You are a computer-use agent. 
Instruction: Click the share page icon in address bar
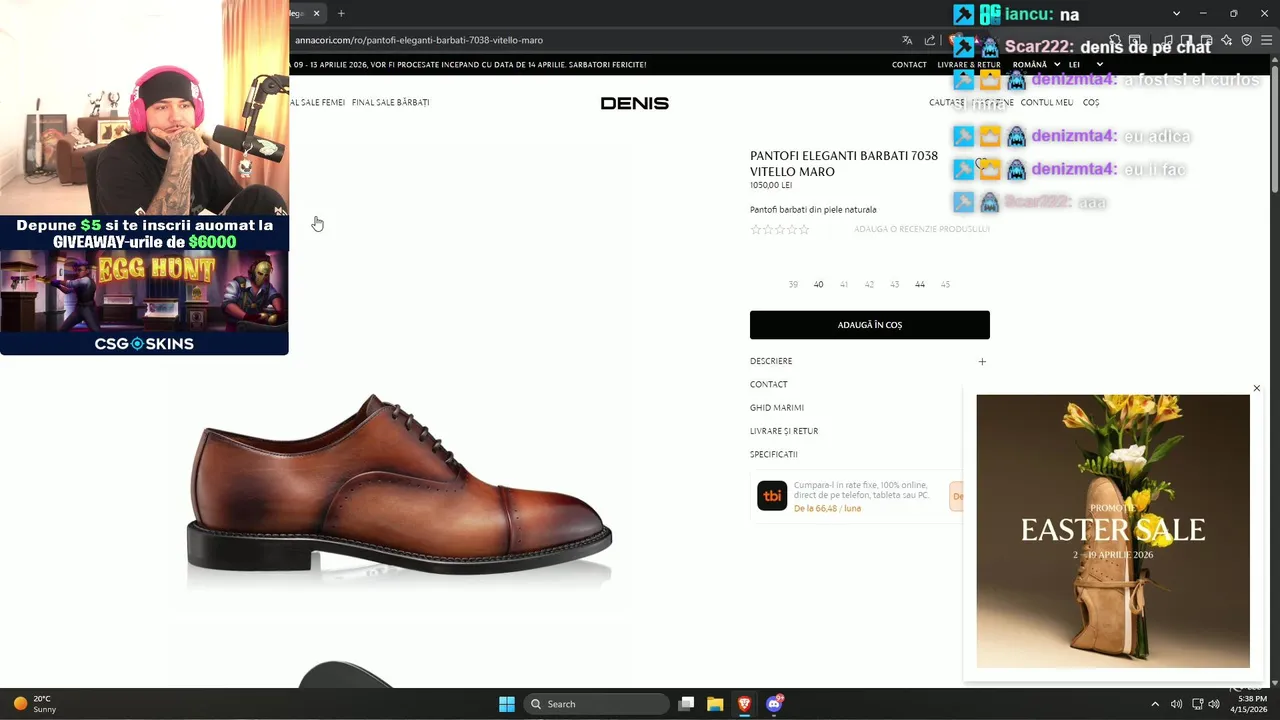coord(930,40)
